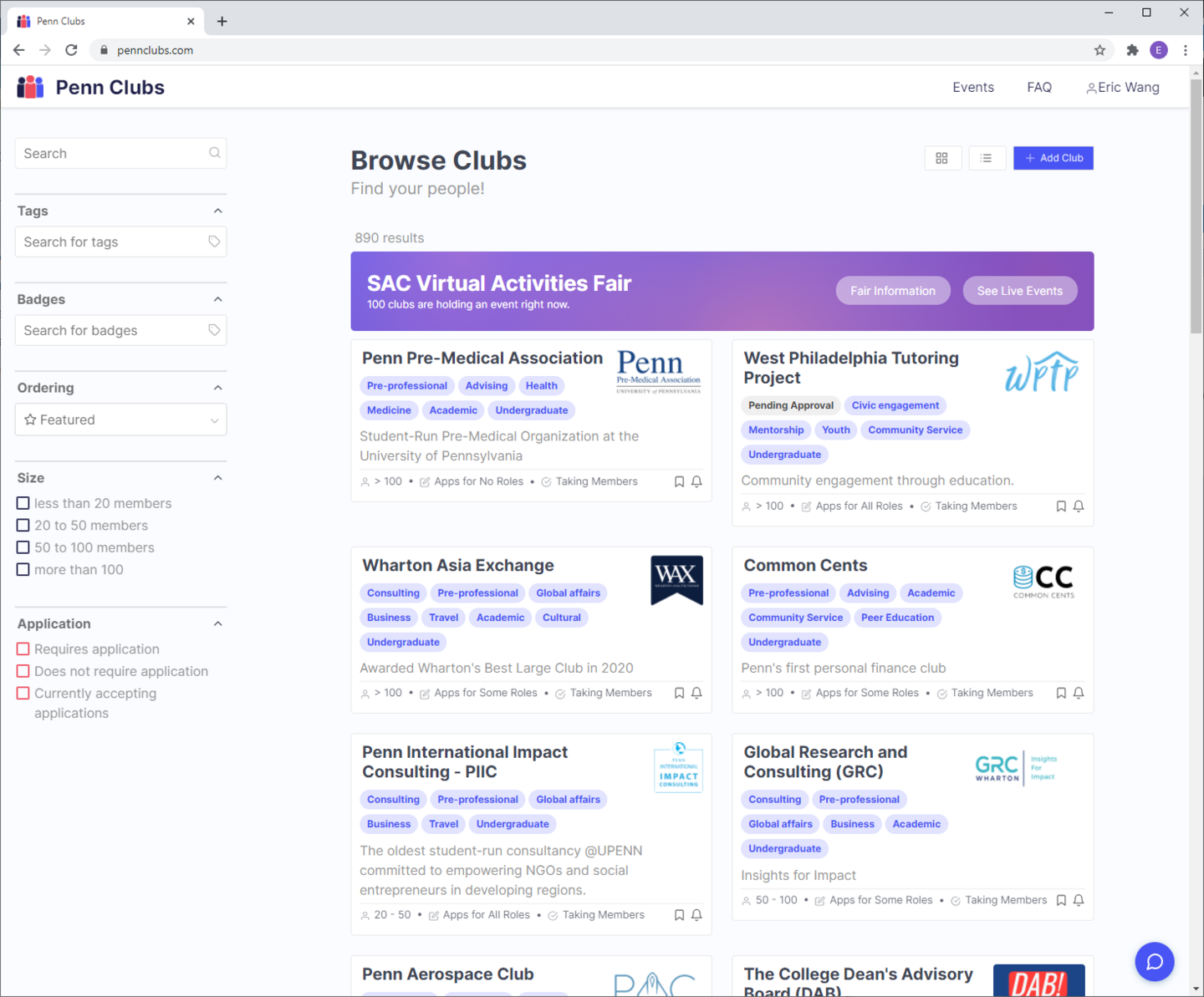The height and width of the screenshot is (997, 1204).
Task: Bookmark Wharton Asia Exchange club
Action: pos(679,693)
